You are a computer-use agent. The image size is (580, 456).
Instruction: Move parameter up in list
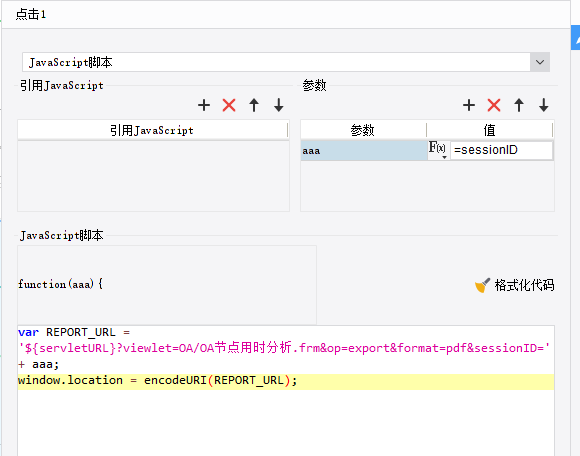(x=519, y=105)
